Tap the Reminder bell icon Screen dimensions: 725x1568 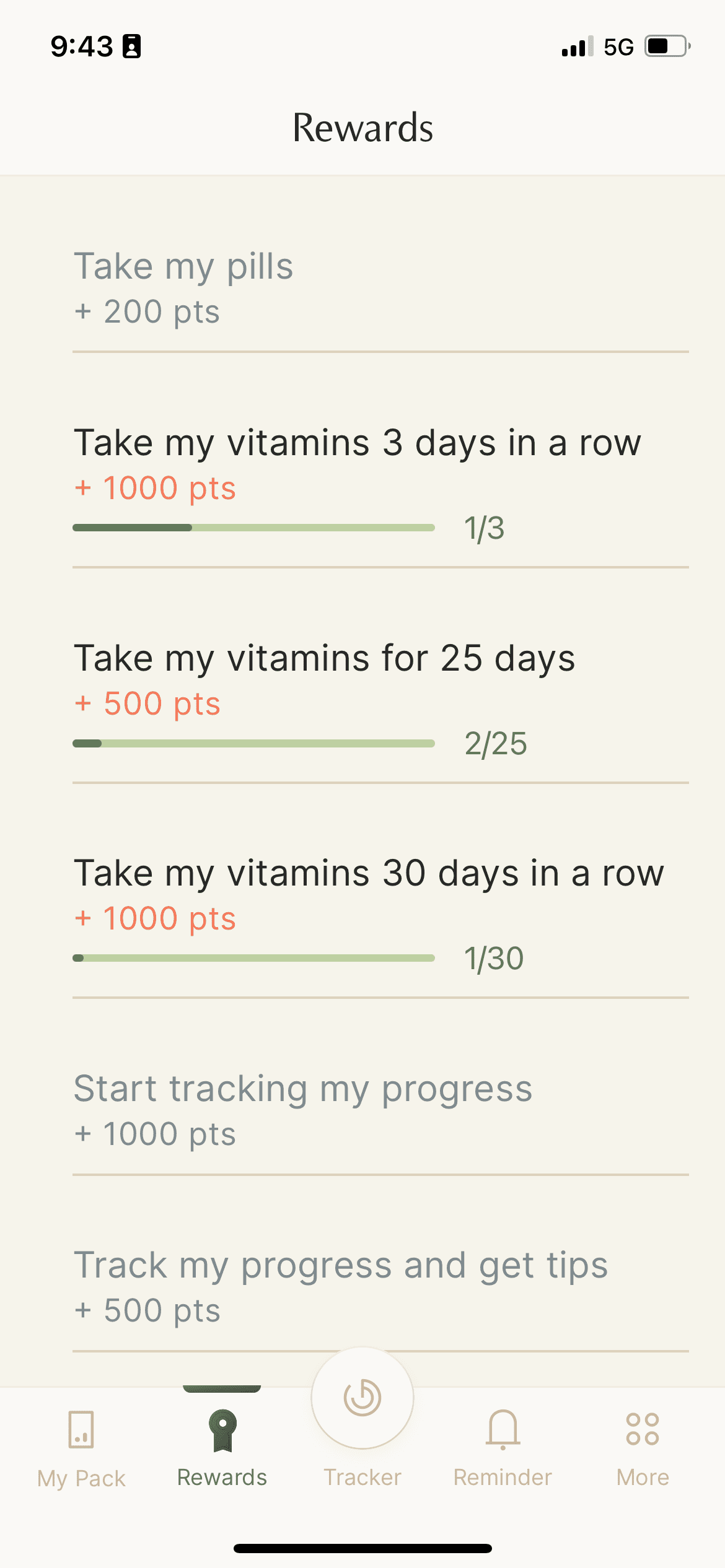(x=503, y=1429)
